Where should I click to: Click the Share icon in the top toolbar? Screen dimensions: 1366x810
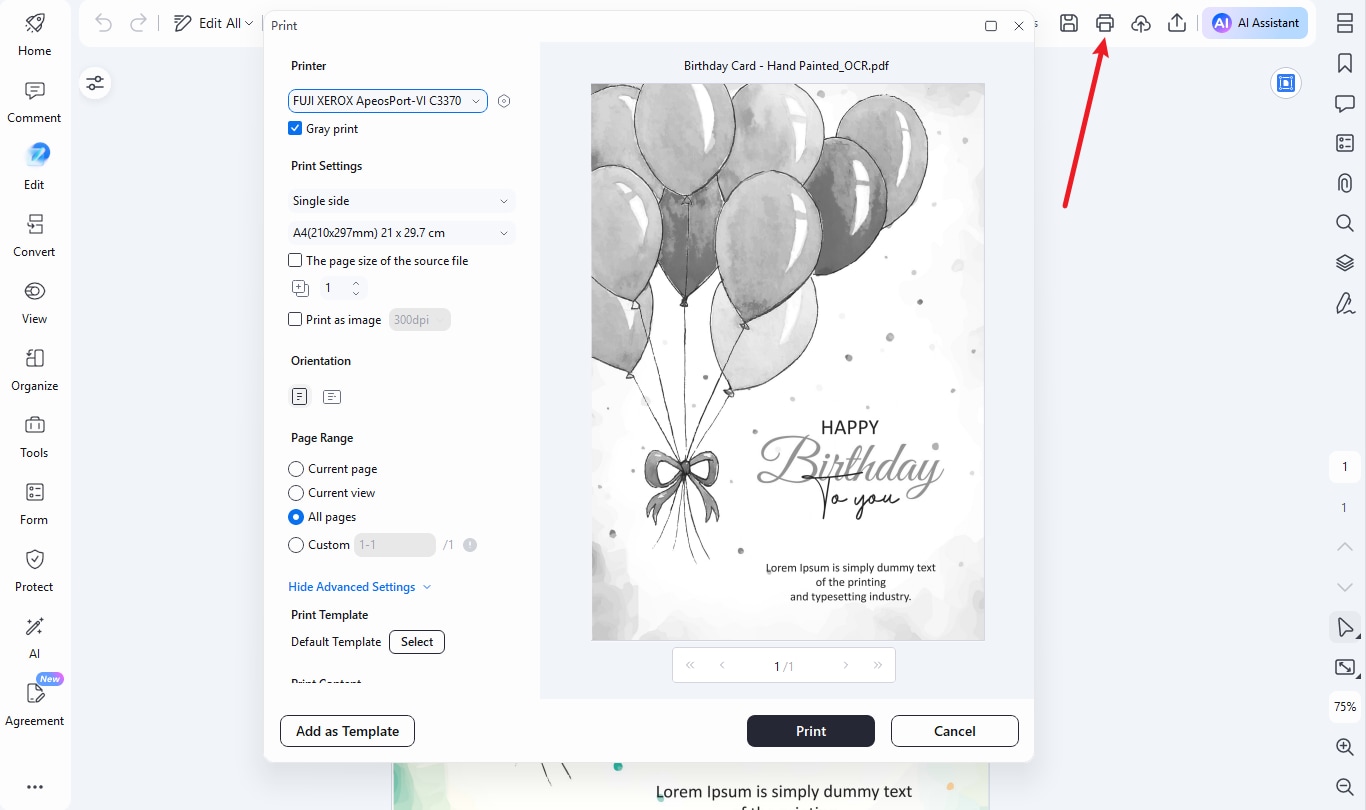tap(1177, 23)
